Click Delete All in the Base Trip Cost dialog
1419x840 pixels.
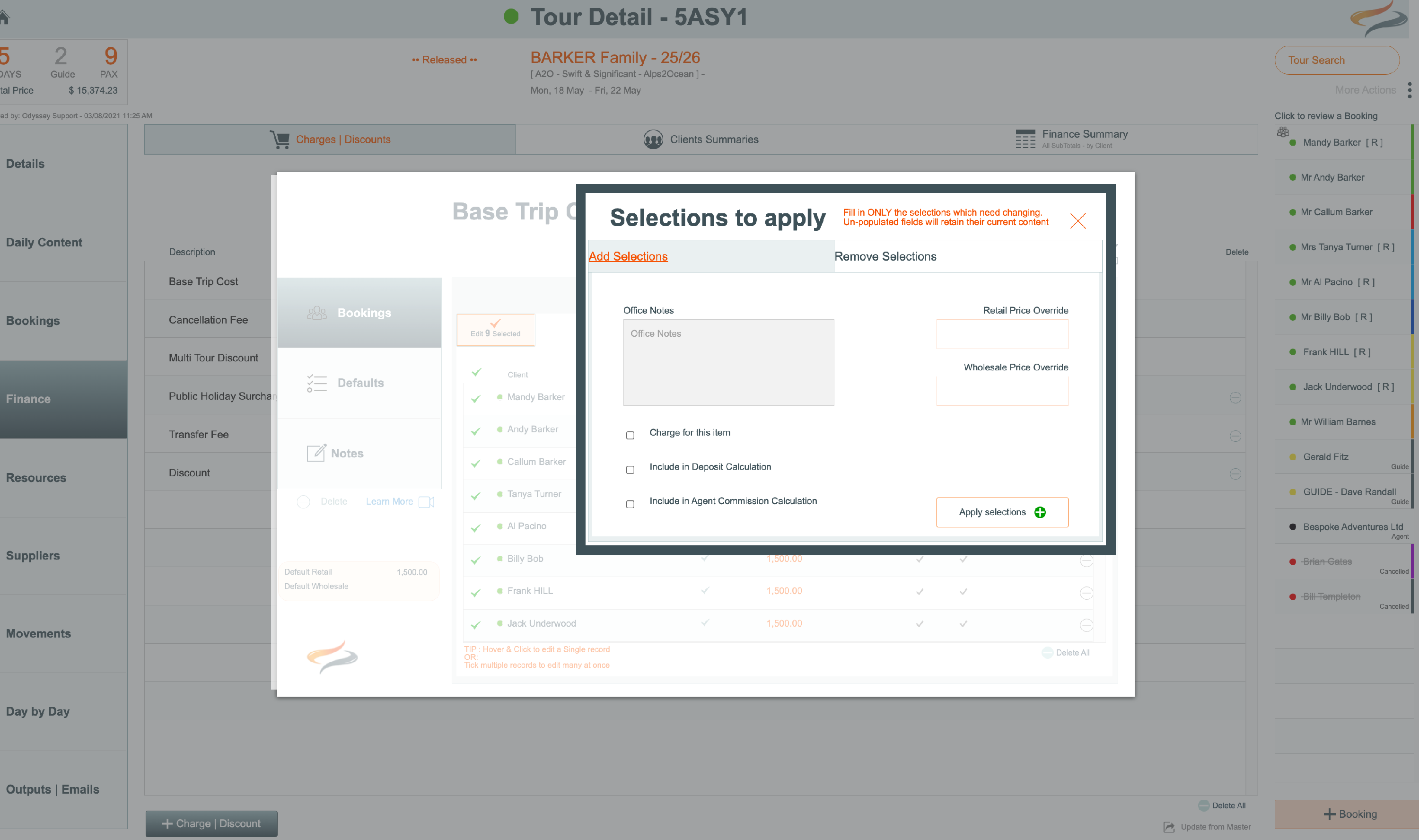[1066, 653]
